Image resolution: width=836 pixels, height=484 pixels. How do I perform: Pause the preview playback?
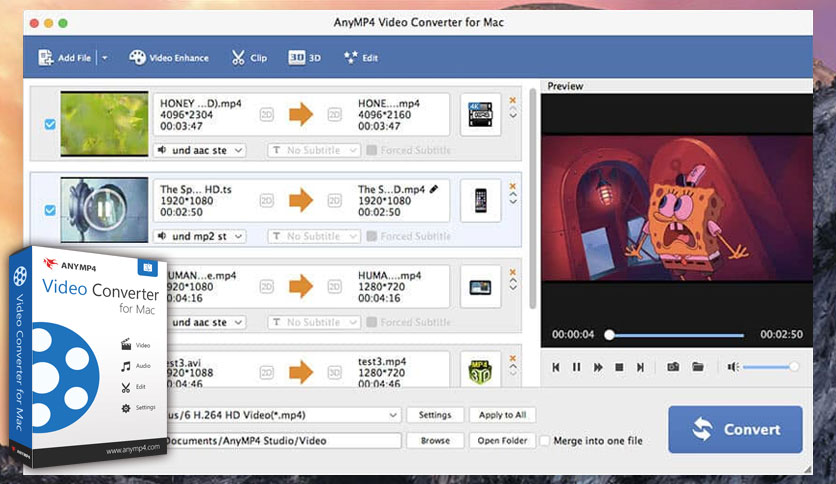point(576,367)
